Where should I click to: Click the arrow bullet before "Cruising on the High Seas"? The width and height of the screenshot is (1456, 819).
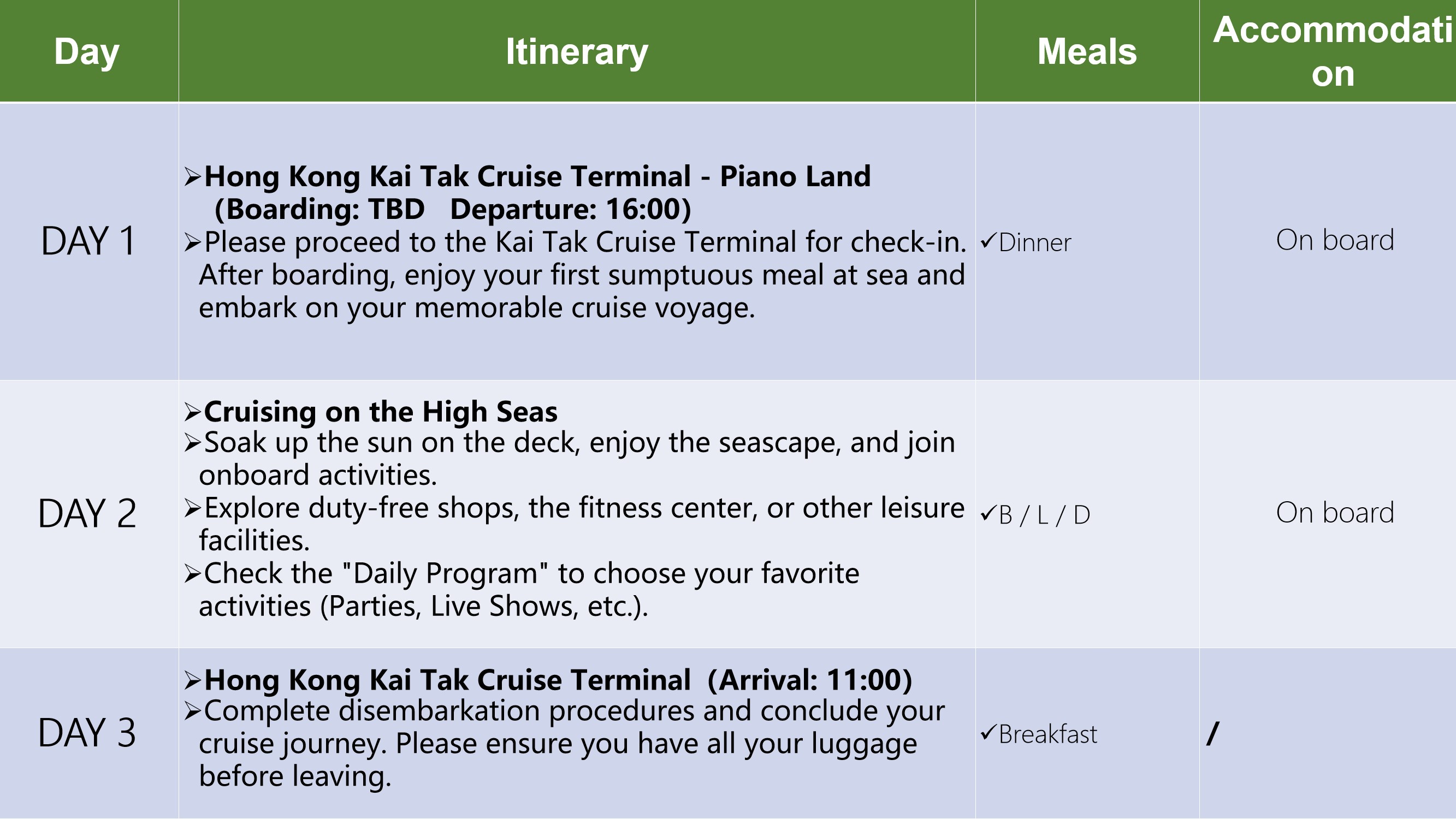(192, 412)
